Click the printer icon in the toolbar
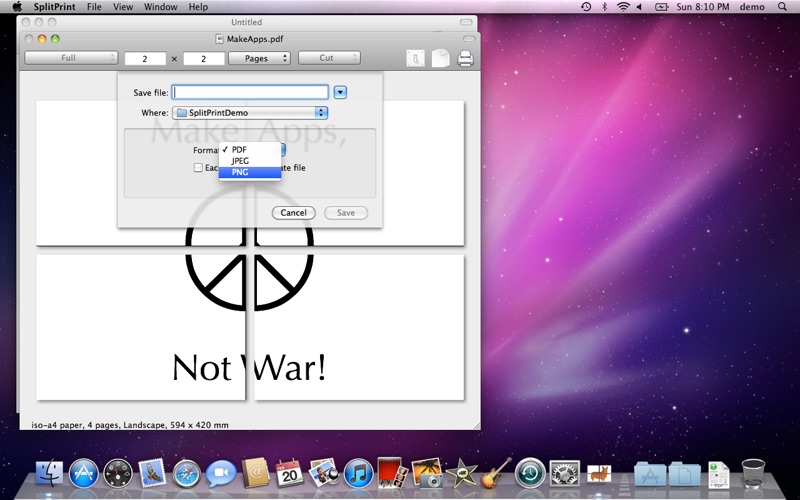Viewport: 800px width, 500px height. click(x=465, y=58)
